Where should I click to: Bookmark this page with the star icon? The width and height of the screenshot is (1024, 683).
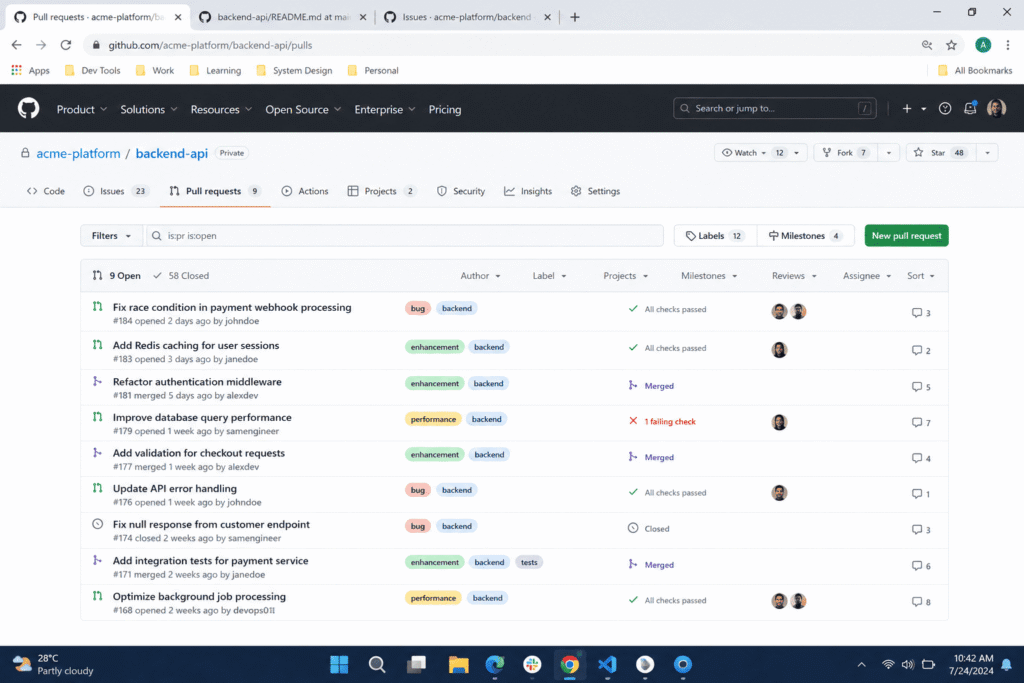[x=951, y=45]
